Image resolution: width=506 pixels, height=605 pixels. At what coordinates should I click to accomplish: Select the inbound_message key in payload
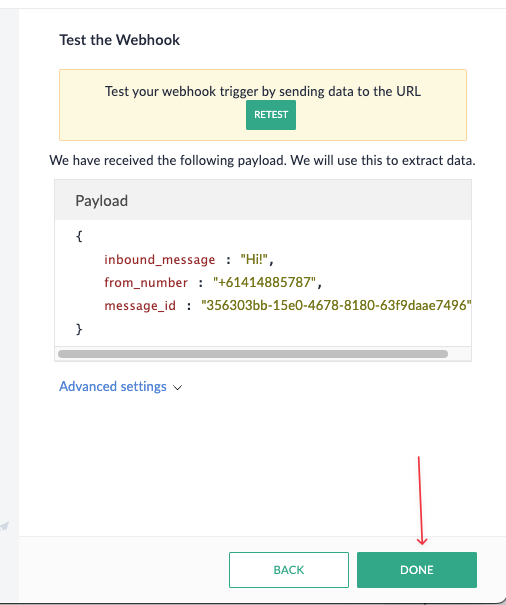point(159,259)
